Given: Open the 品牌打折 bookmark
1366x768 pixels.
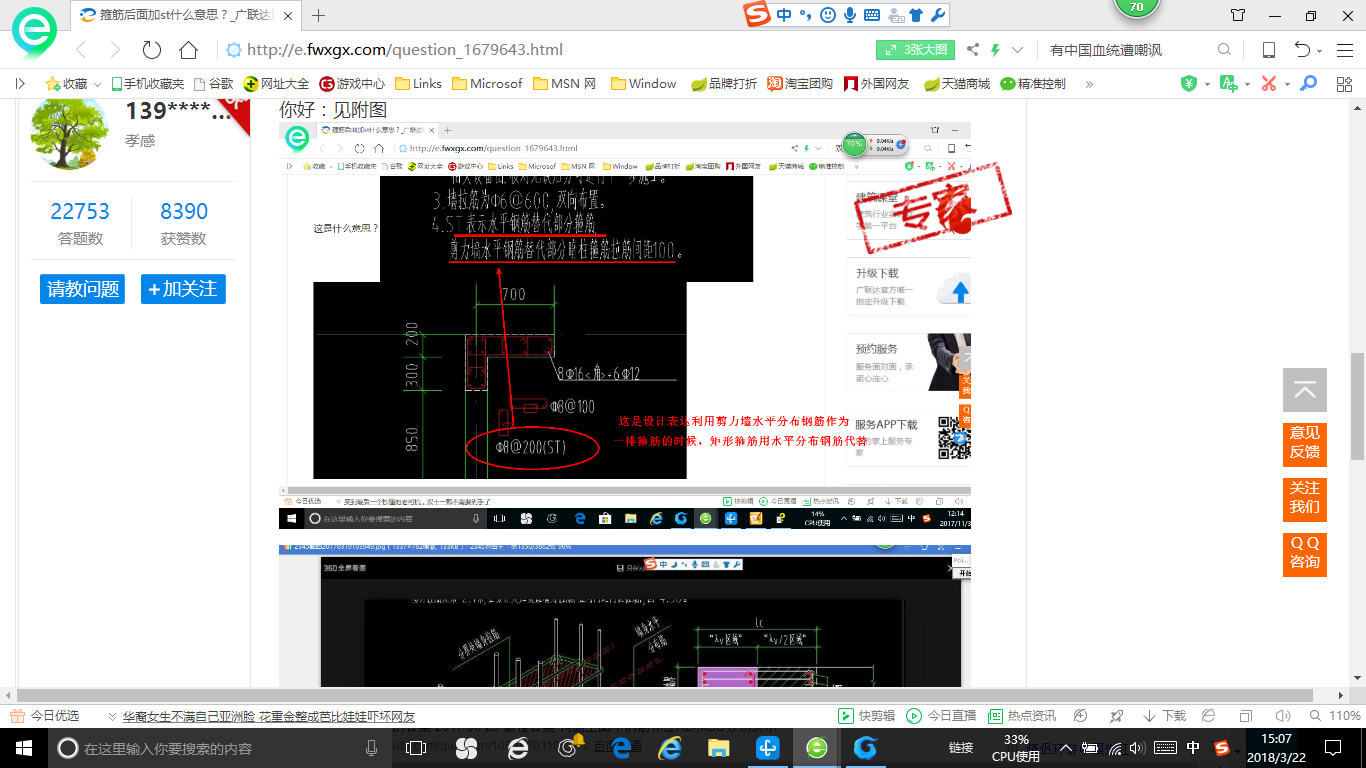Looking at the screenshot, I should point(724,84).
